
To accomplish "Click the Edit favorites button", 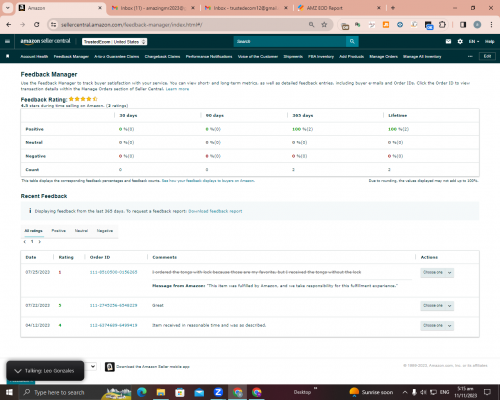I will coord(487,56).
